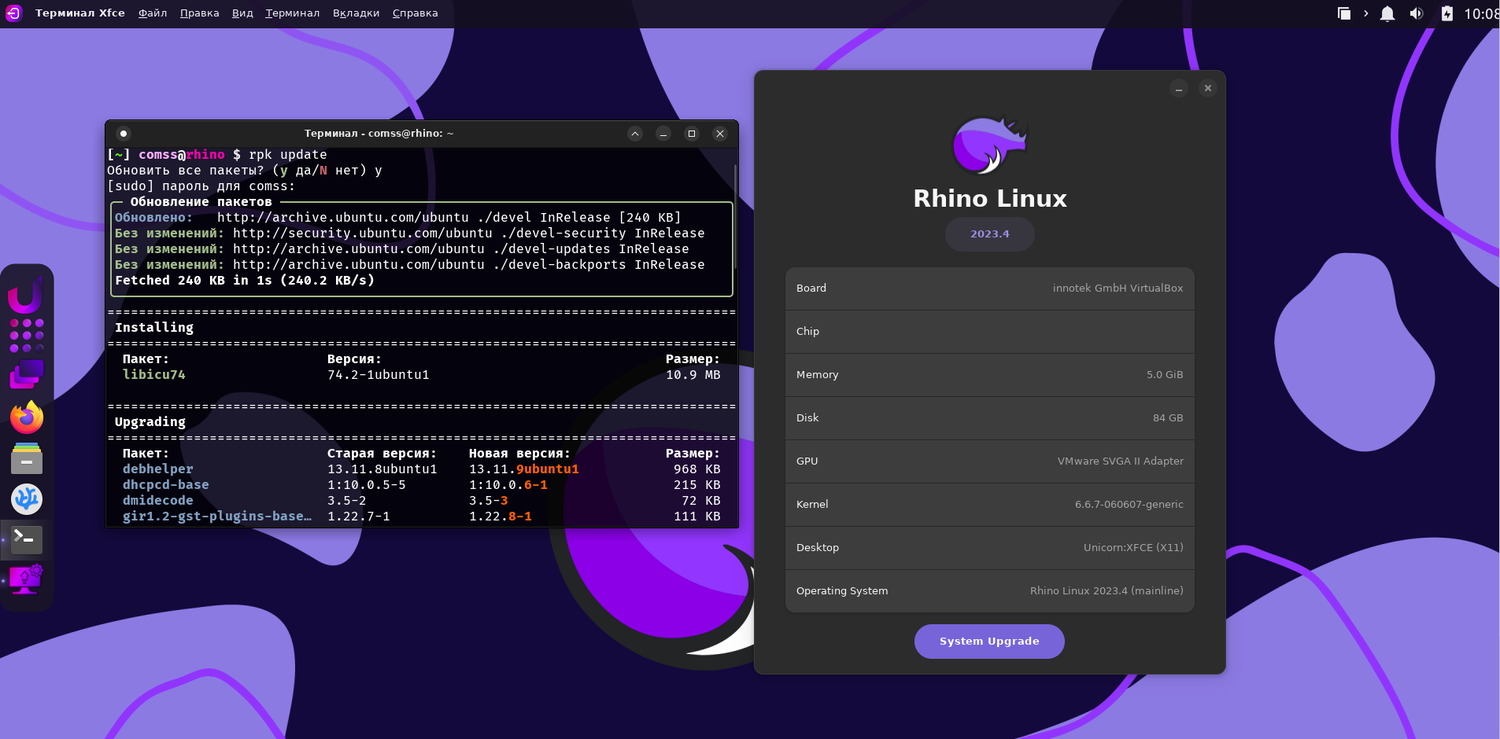Click the Rhino Linux heading text
This screenshot has width=1500, height=739.
[990, 198]
